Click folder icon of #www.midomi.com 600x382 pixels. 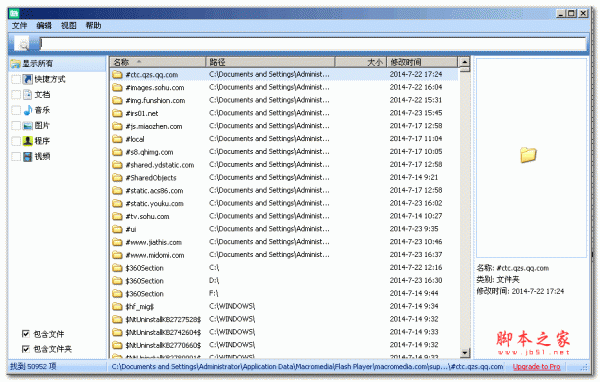[117, 255]
